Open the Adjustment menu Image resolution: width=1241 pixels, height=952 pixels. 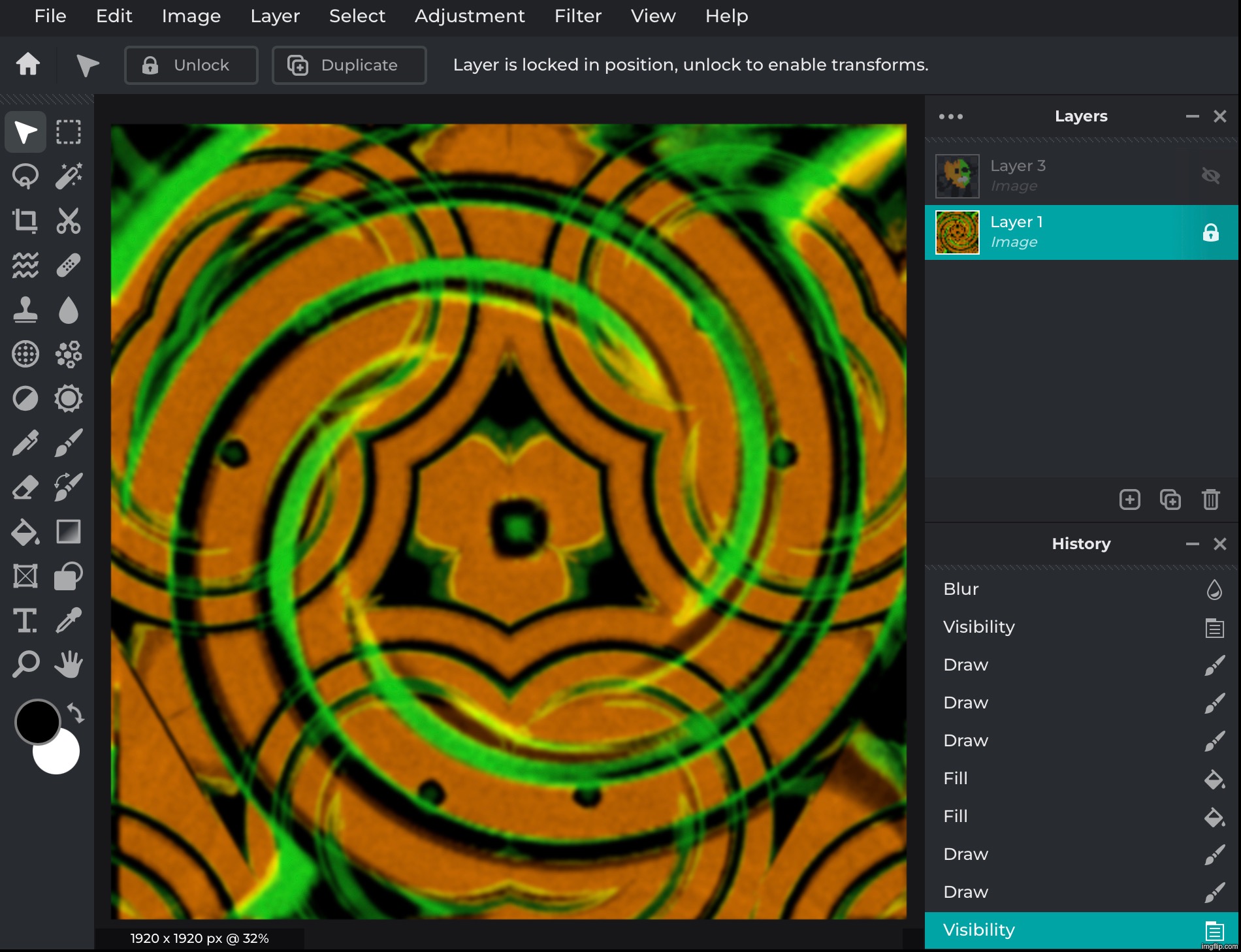click(x=469, y=16)
